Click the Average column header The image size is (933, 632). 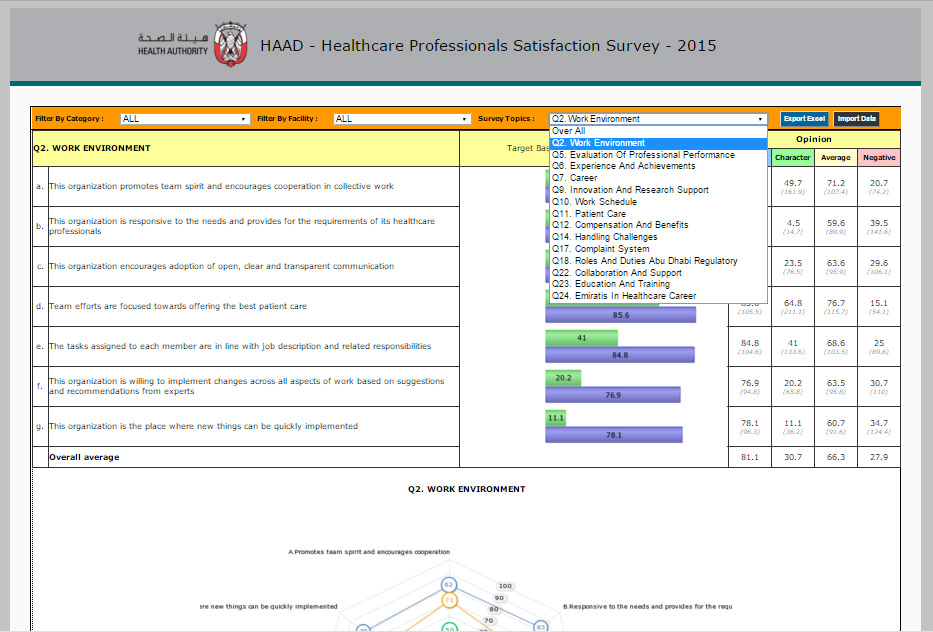(x=836, y=158)
